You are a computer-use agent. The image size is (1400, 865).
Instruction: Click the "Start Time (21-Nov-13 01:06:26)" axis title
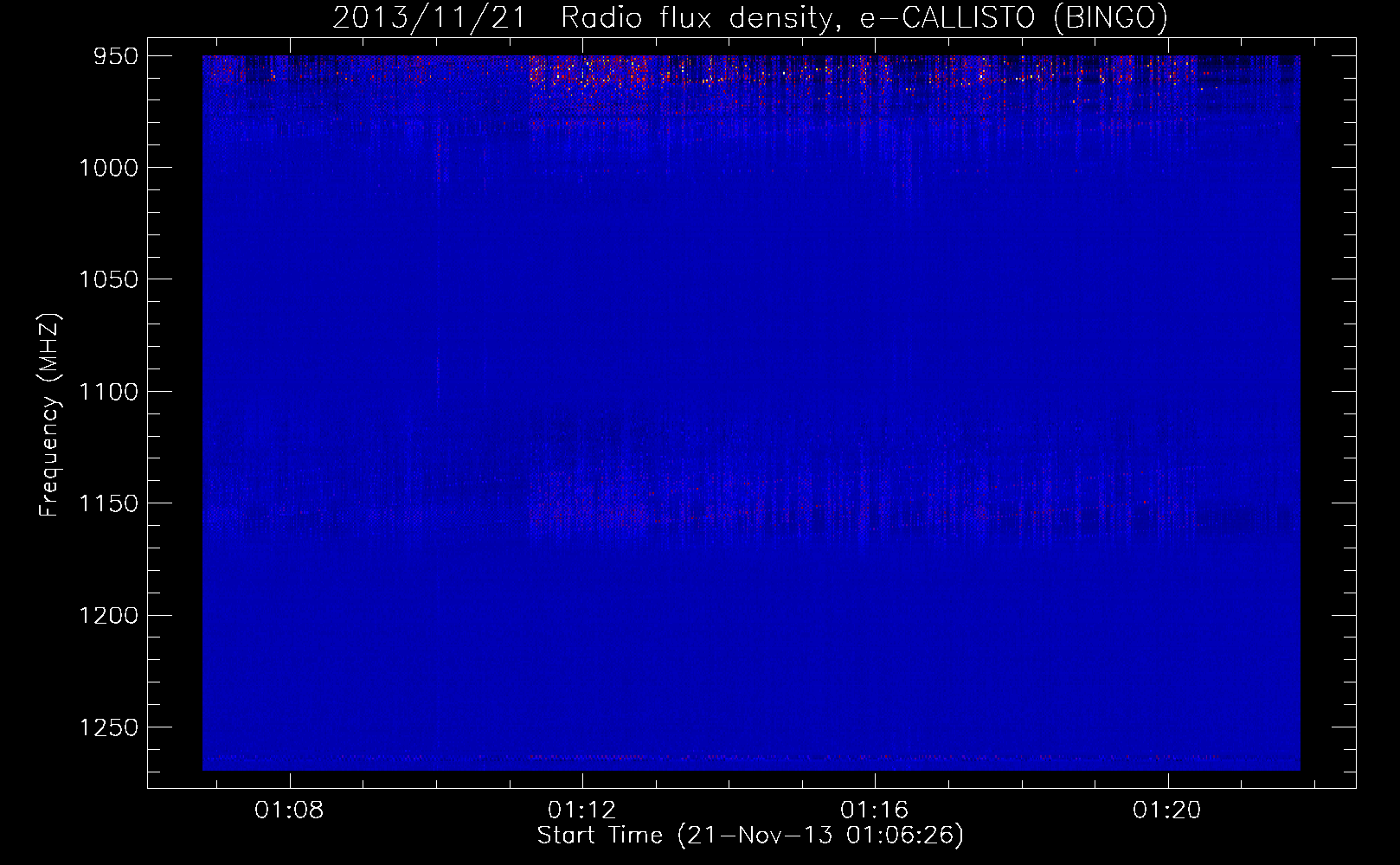(x=750, y=836)
